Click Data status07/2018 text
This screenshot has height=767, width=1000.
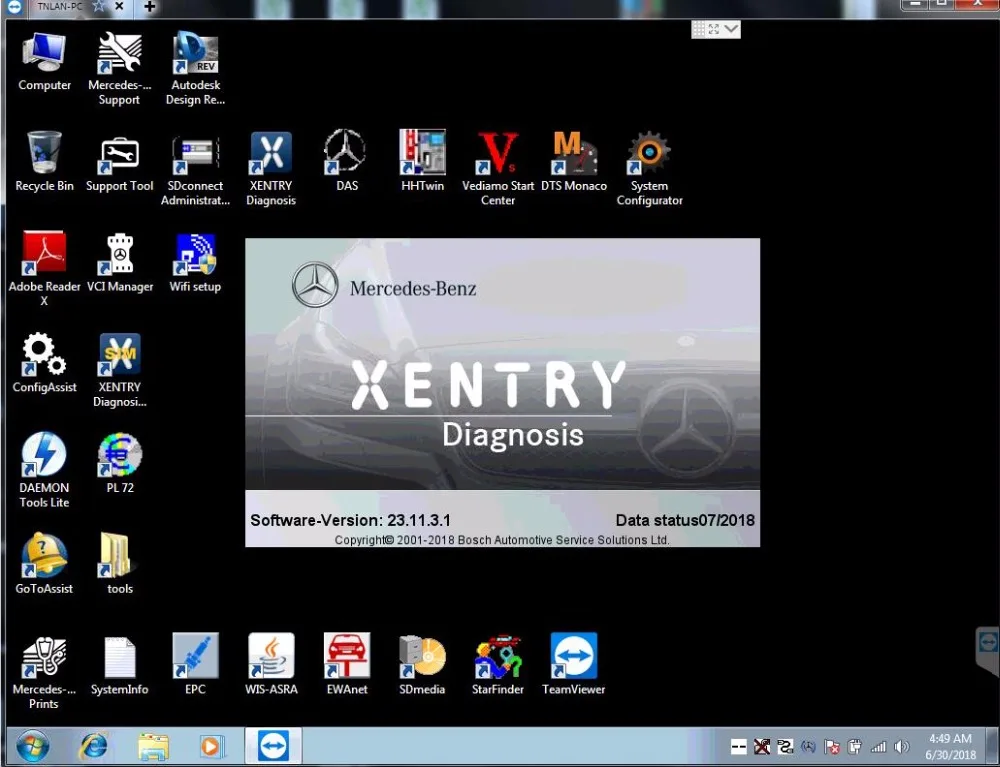coord(685,520)
